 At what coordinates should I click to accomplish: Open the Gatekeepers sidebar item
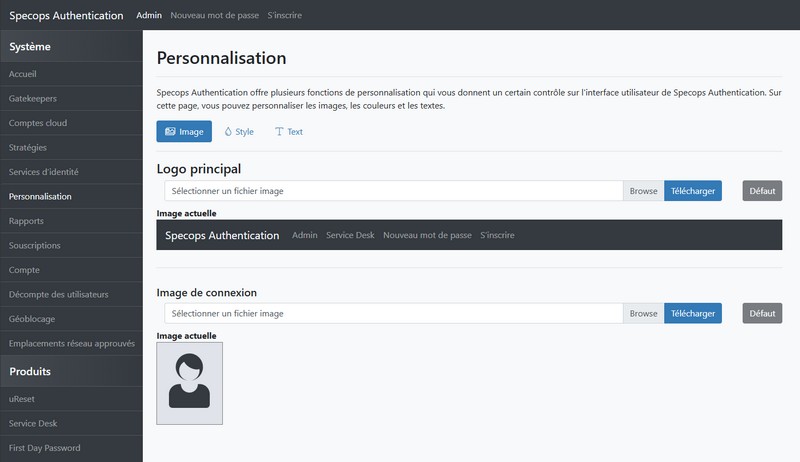32,99
